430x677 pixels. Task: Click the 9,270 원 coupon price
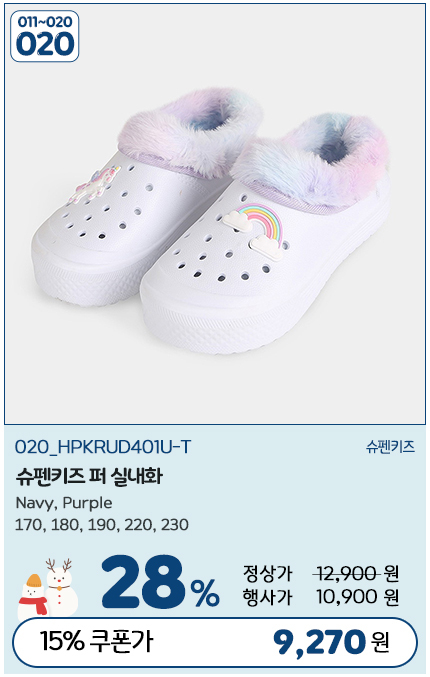[331, 642]
